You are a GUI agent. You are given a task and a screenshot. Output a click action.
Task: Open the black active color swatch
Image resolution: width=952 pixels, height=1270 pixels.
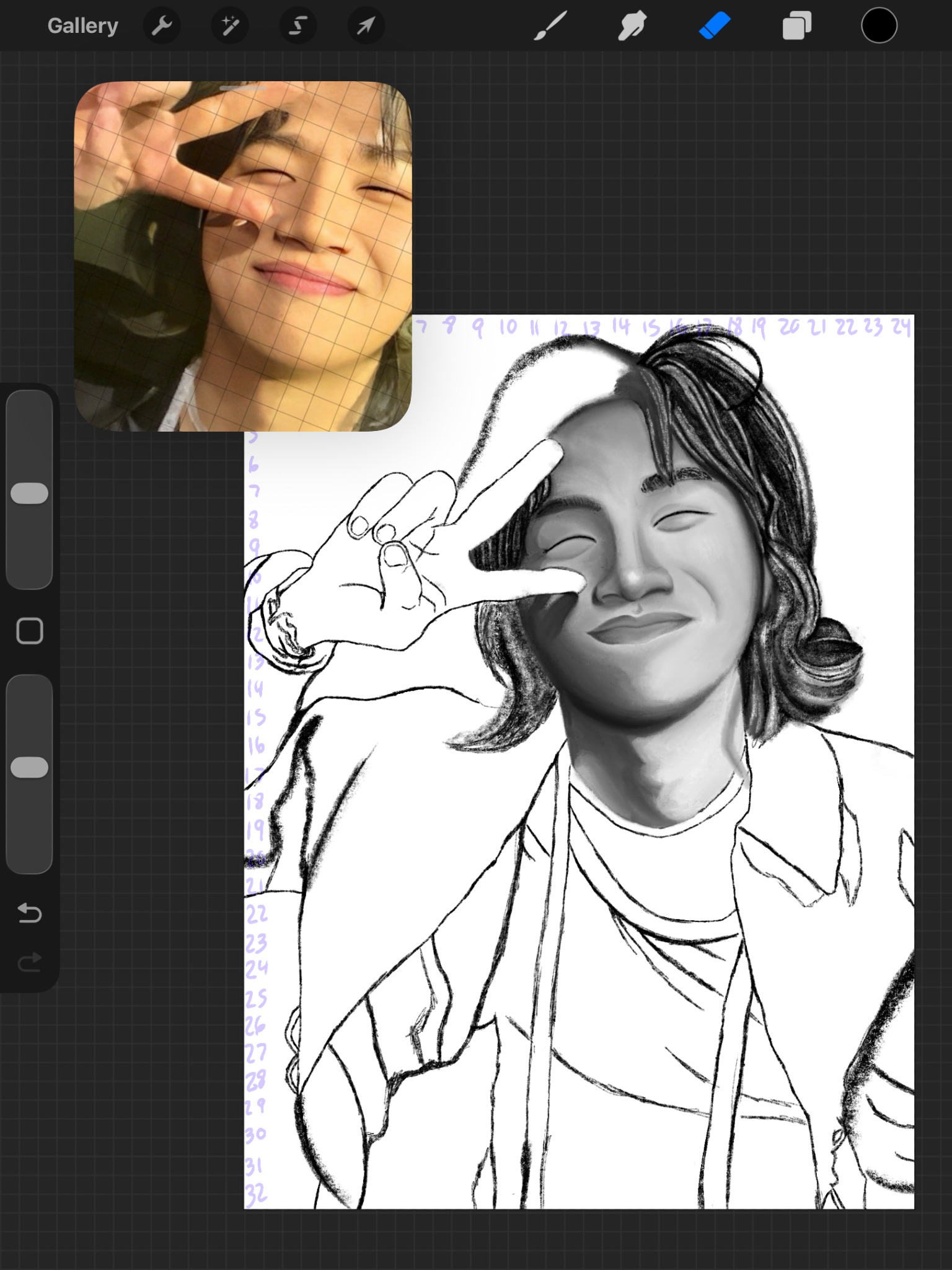tap(879, 26)
